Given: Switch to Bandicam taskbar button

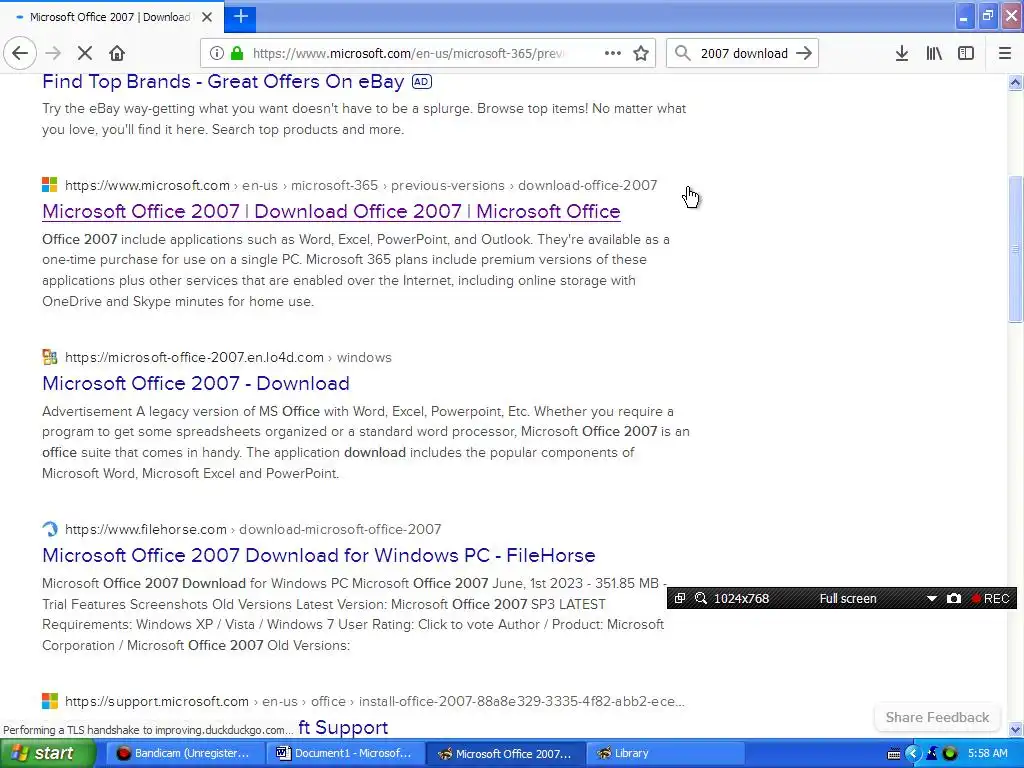Looking at the screenshot, I should point(184,753).
